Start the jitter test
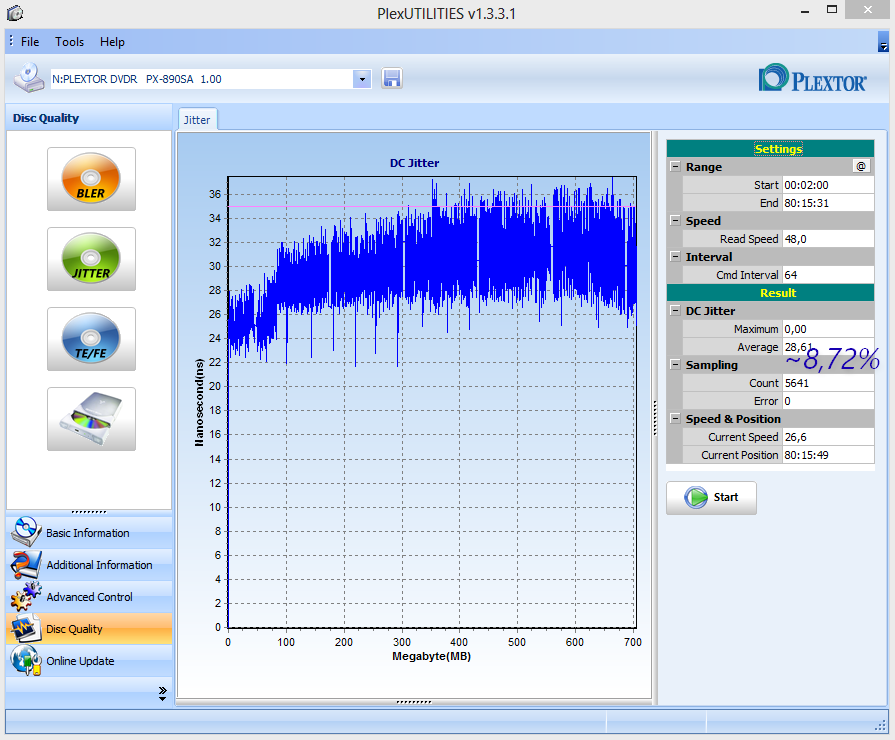The image size is (895, 740). pyautogui.click(x=711, y=497)
